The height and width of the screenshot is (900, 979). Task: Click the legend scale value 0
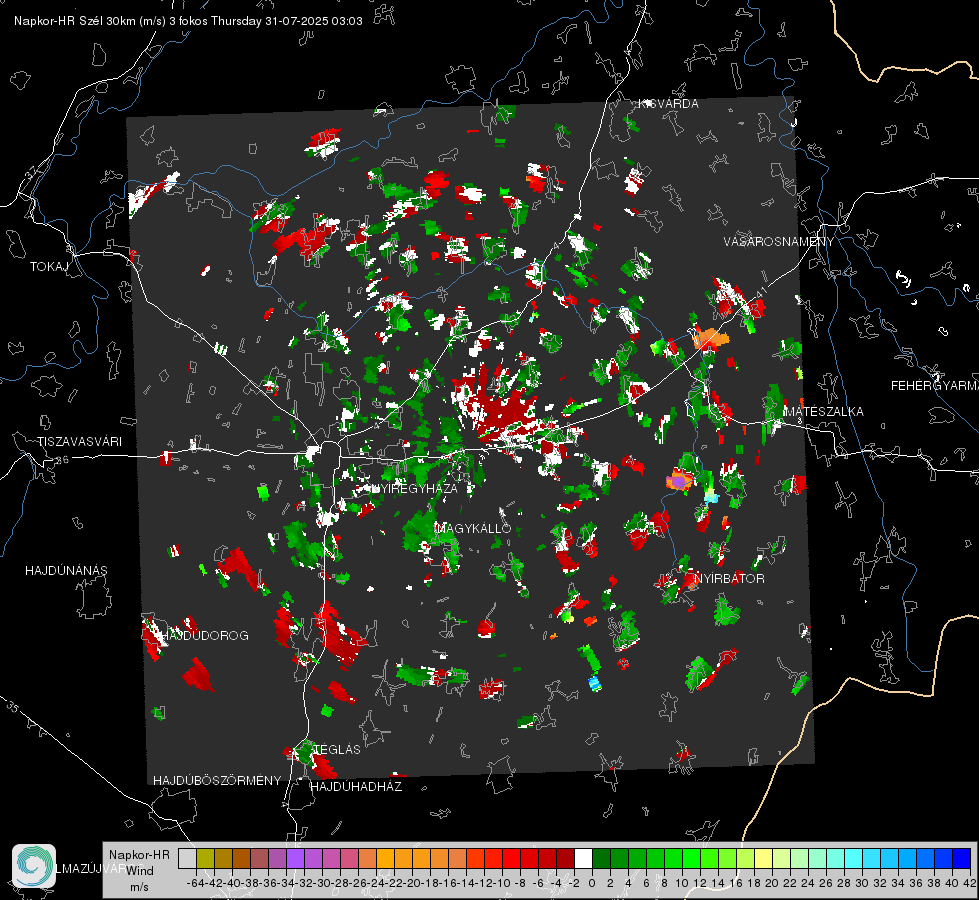(592, 883)
